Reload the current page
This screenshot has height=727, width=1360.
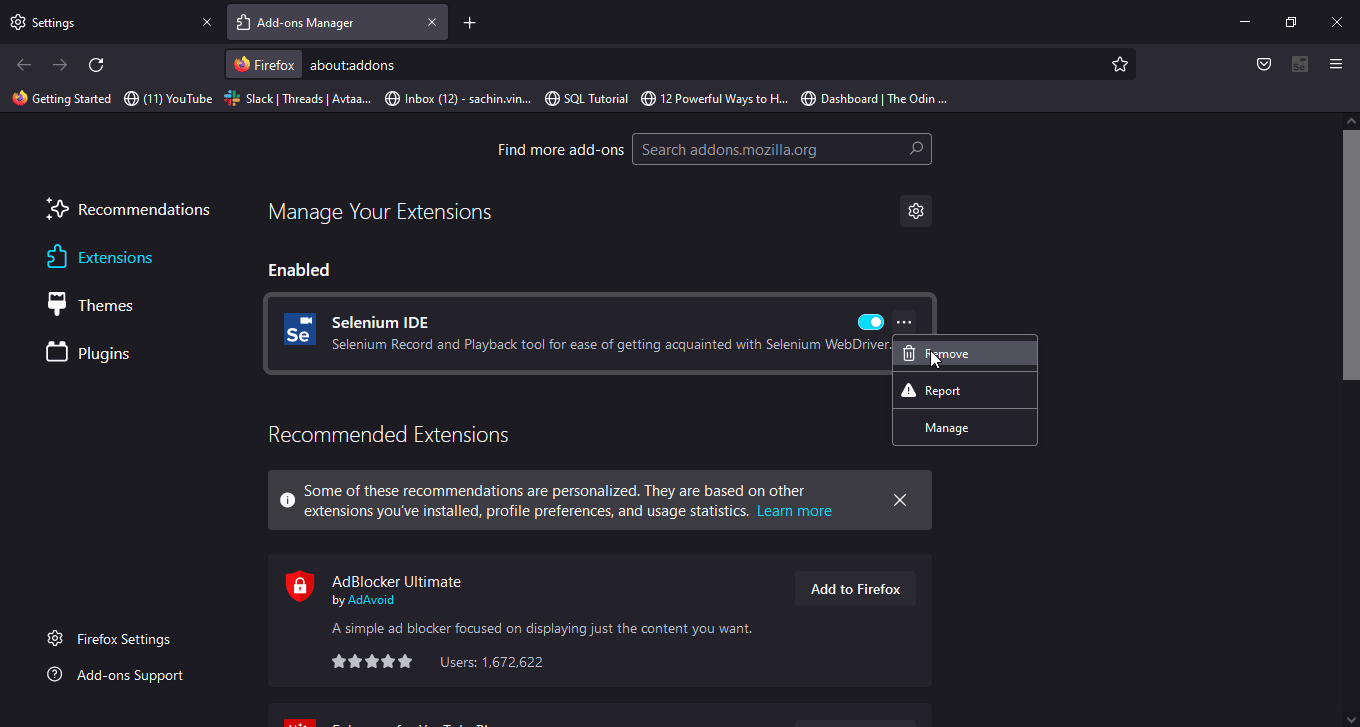[x=96, y=65]
